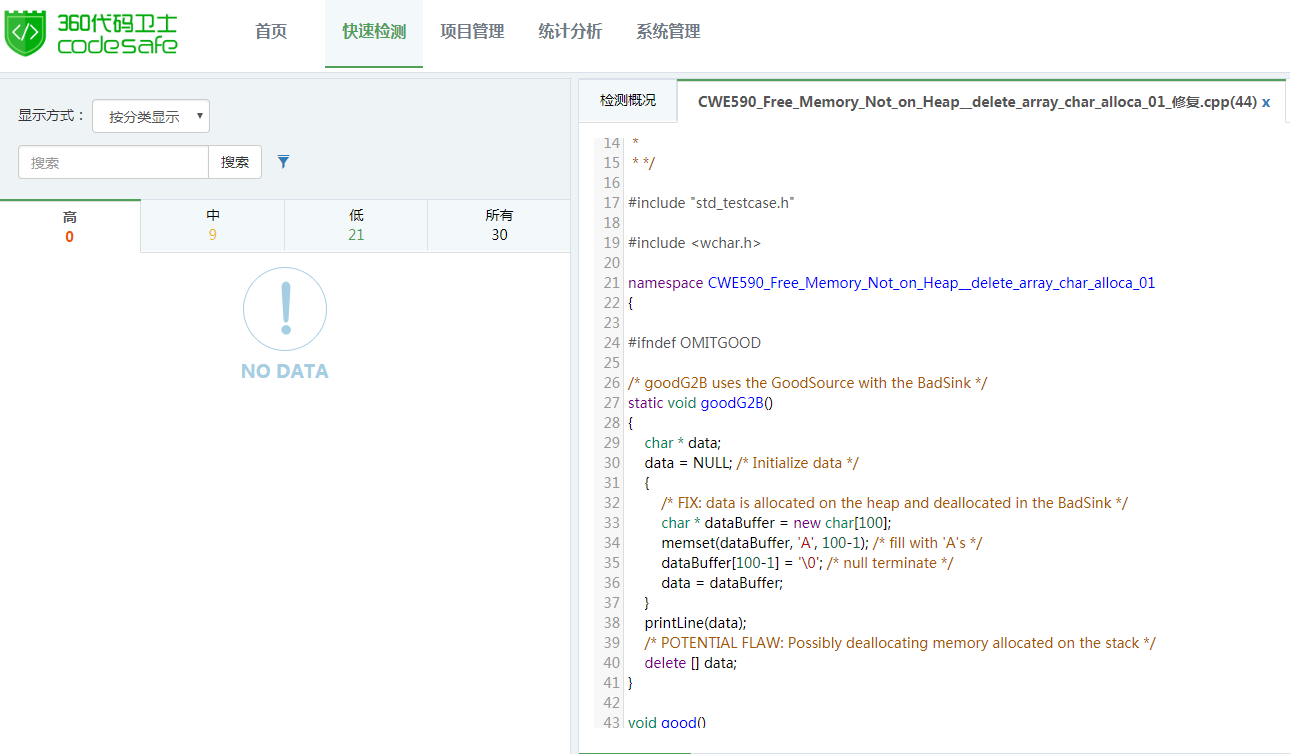Open the 统计分析 navigation item
The image size is (1290, 754).
click(x=570, y=32)
